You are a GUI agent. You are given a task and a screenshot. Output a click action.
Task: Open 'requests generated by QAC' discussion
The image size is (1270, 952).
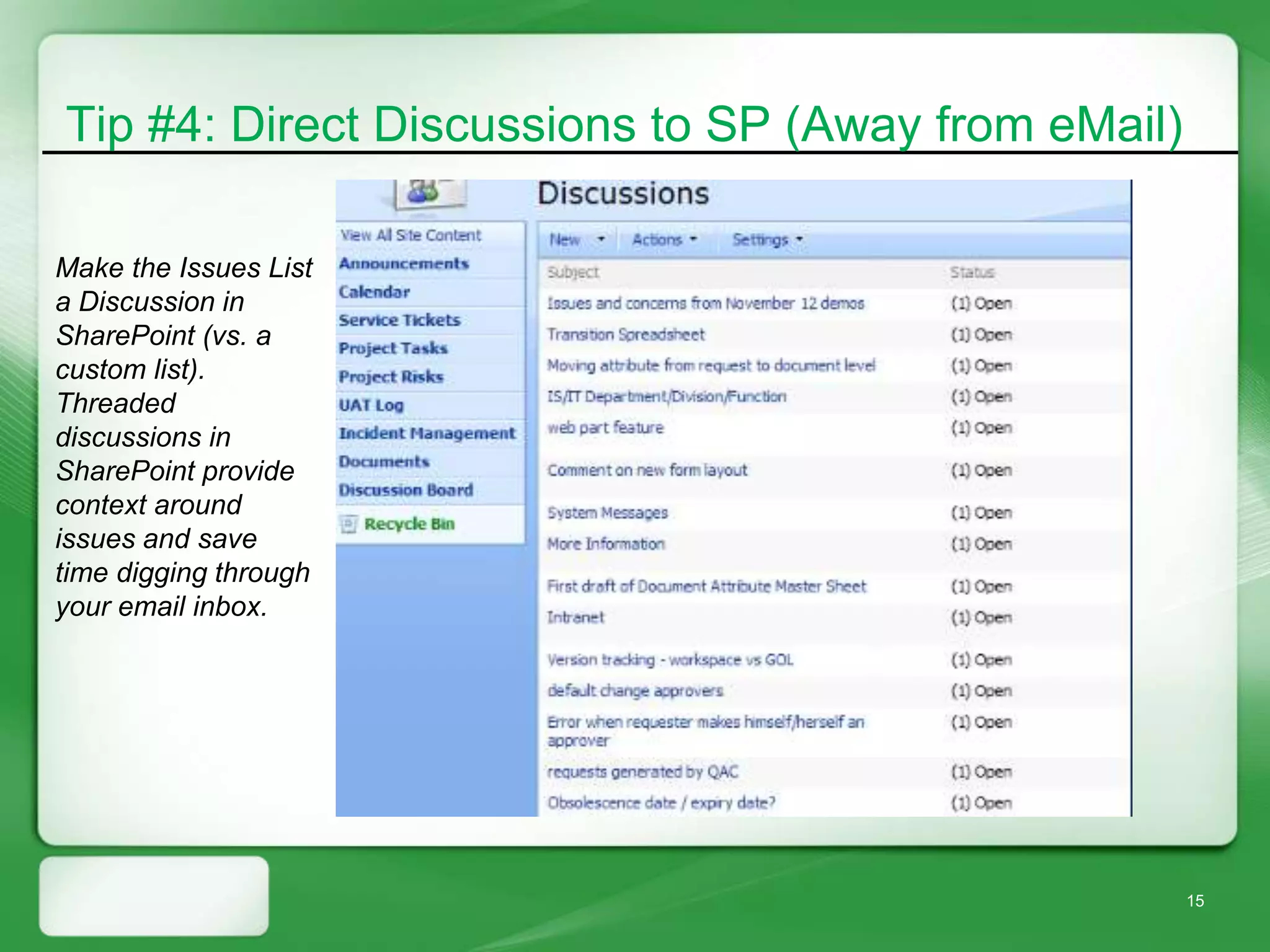click(x=643, y=772)
